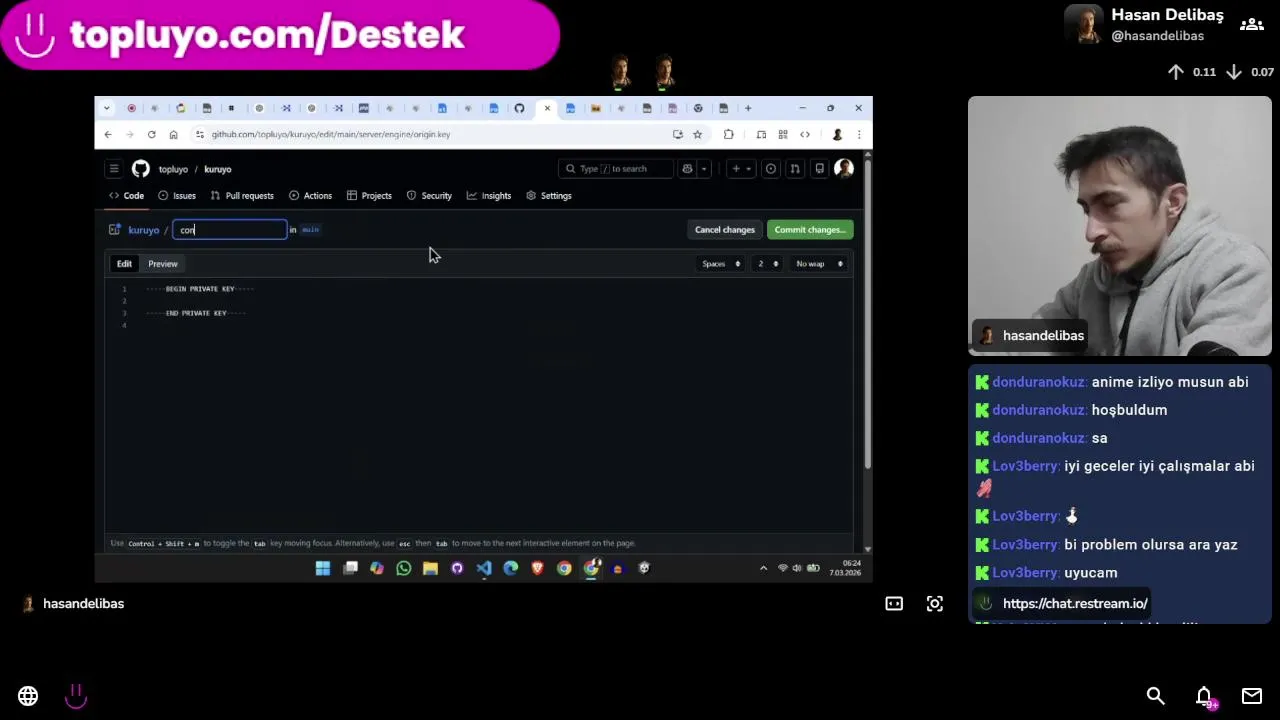Toggle fullscreen focus icon below video

(935, 604)
